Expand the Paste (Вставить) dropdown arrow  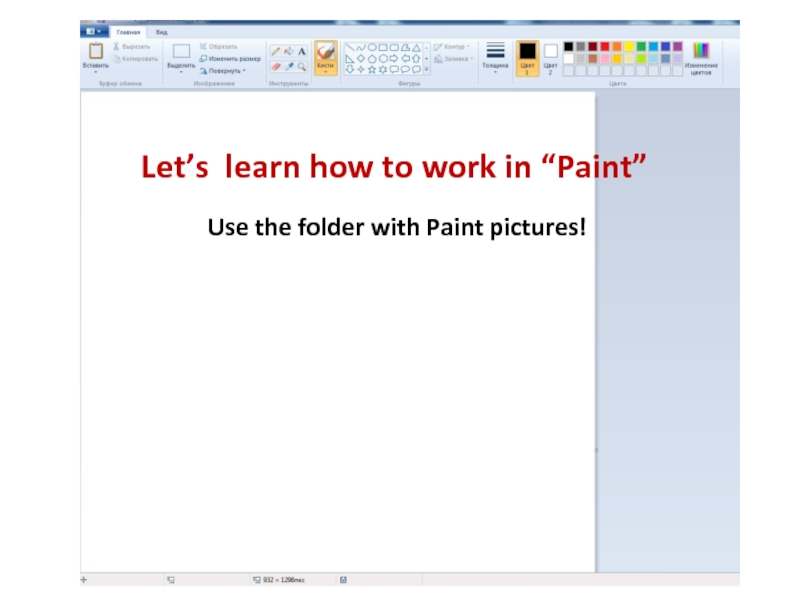tap(96, 72)
